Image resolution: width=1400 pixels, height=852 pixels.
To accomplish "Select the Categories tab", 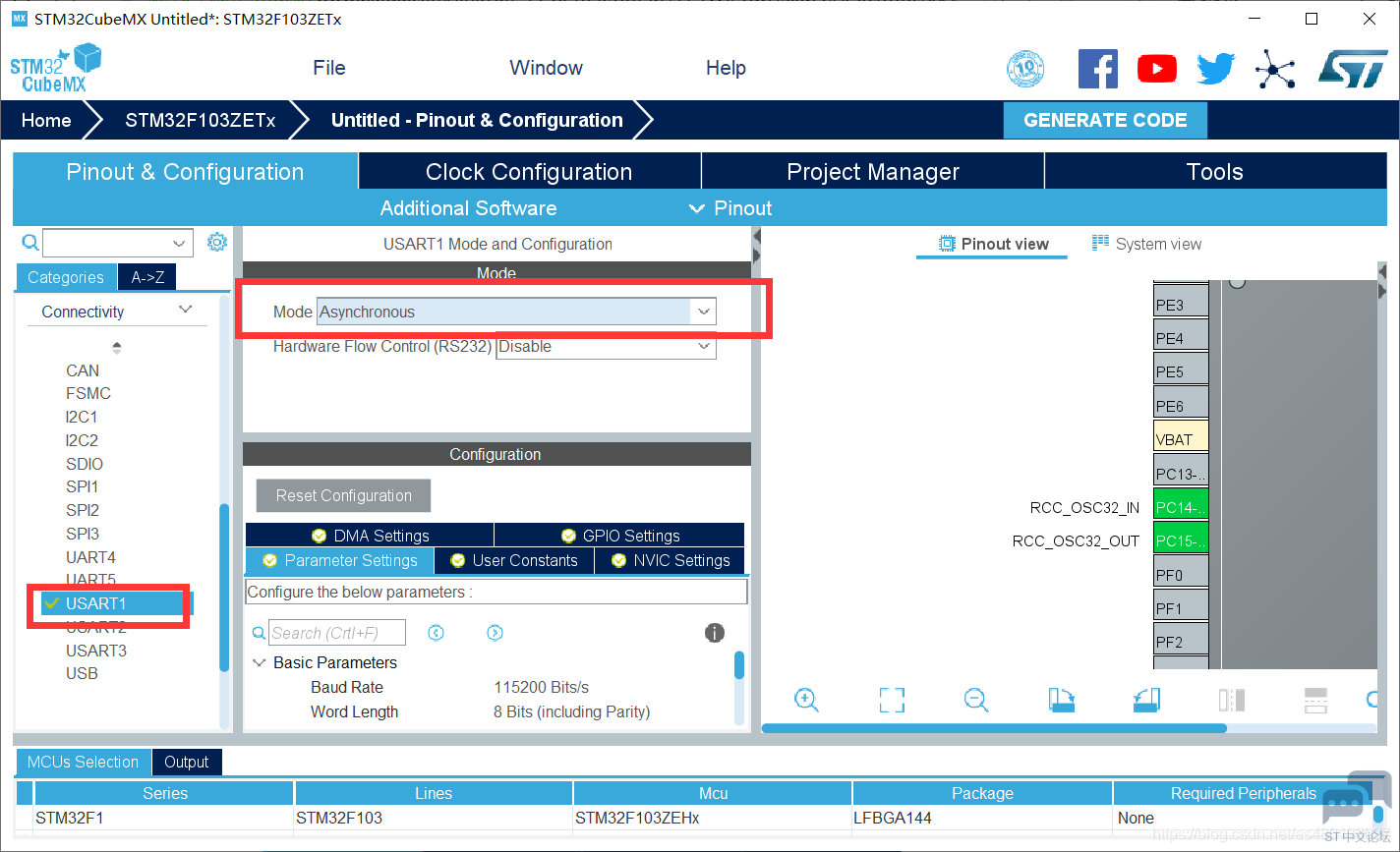I will [x=66, y=277].
